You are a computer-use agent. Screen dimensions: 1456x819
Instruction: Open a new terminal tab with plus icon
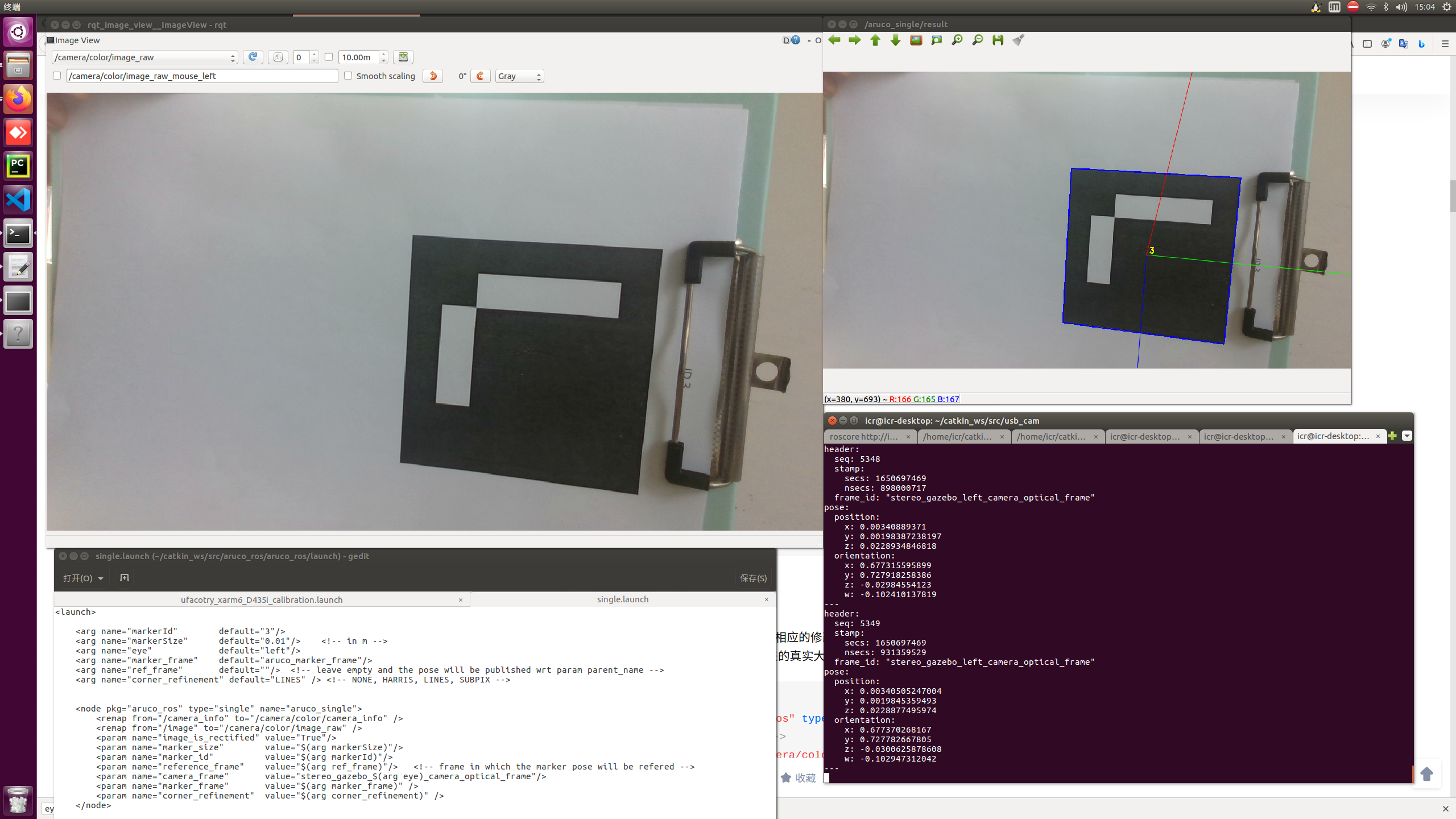click(1392, 436)
